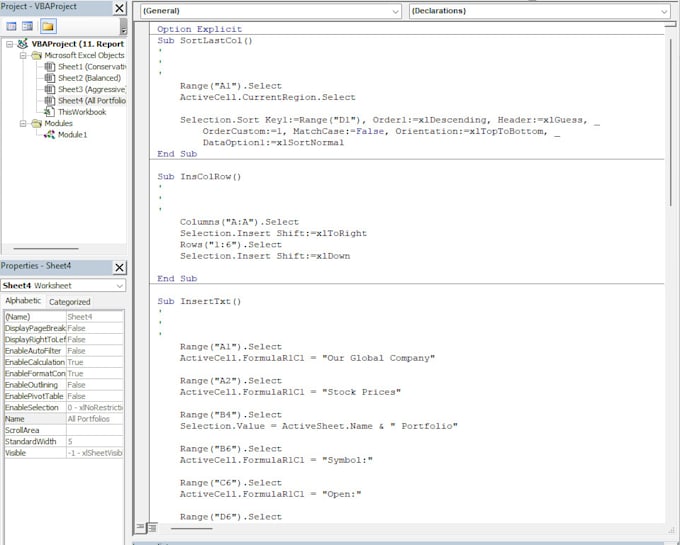Viewport: 680px width, 545px height.
Task: Select the (Name) property value Sheet4
Action: pyautogui.click(x=95, y=317)
